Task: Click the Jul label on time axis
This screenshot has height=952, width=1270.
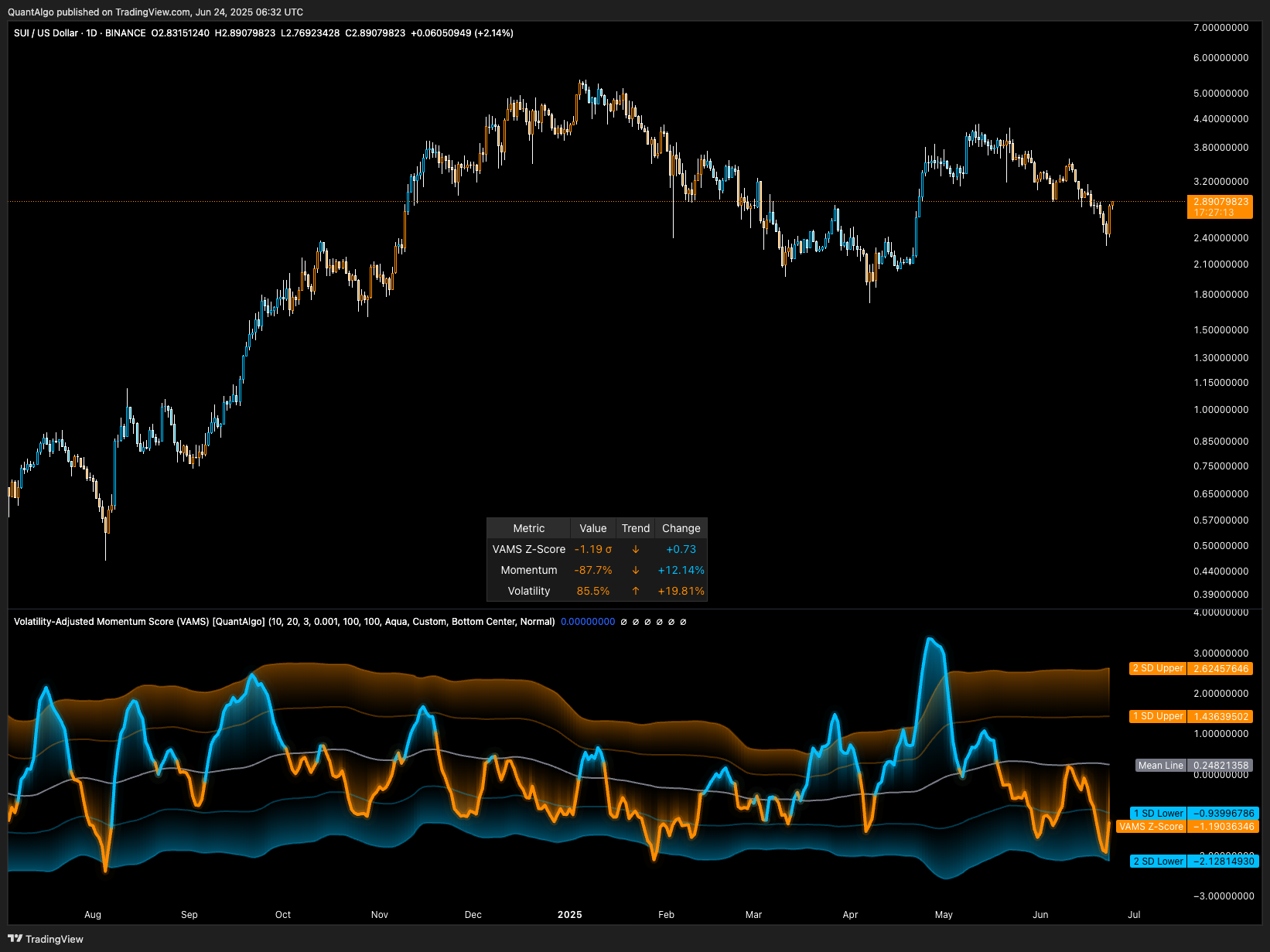Action: click(x=1135, y=915)
